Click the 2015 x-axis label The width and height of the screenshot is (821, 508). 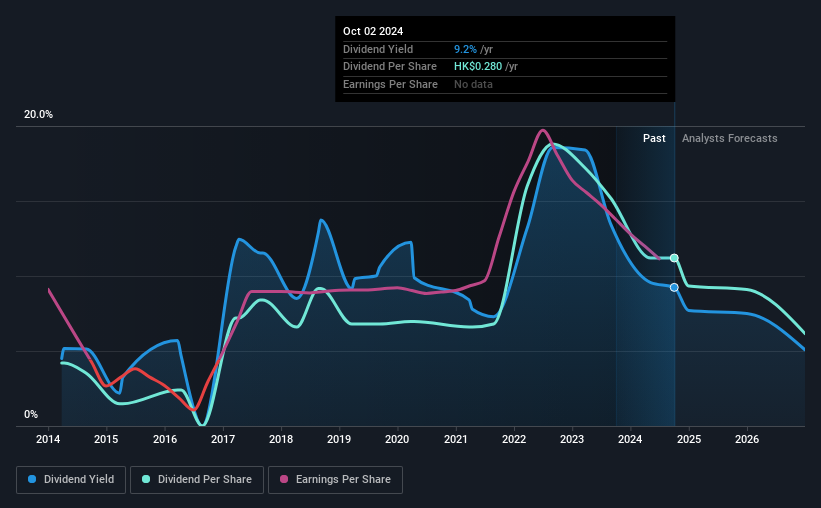point(106,439)
